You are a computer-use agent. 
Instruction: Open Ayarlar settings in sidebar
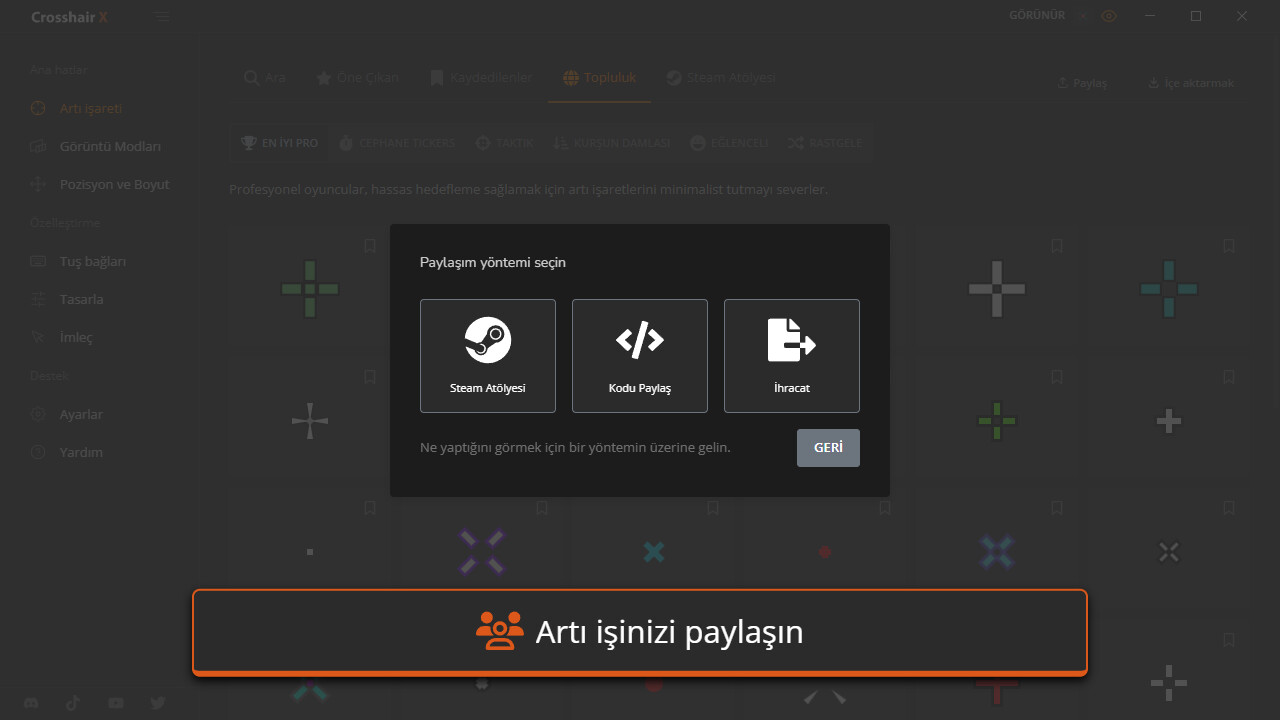click(81, 414)
